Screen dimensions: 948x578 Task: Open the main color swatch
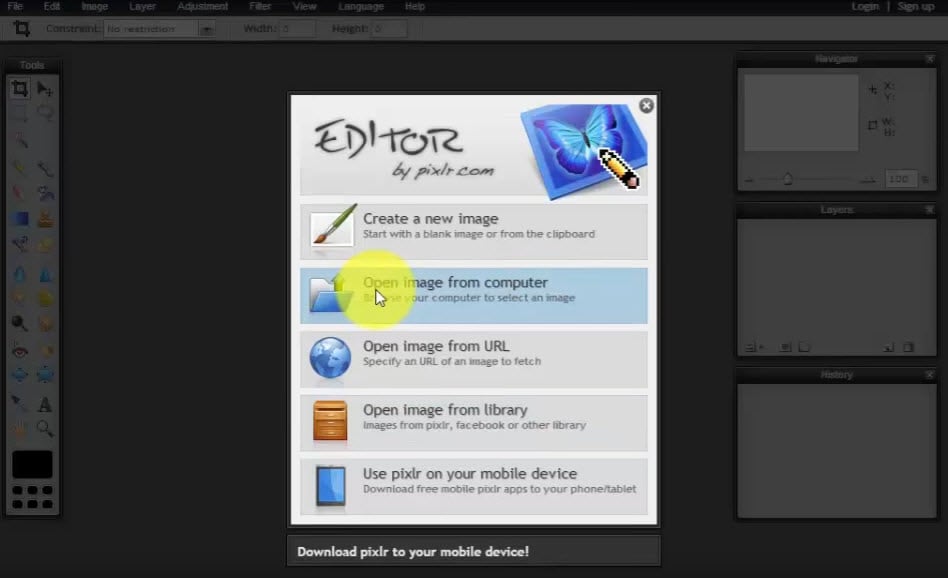[x=32, y=464]
